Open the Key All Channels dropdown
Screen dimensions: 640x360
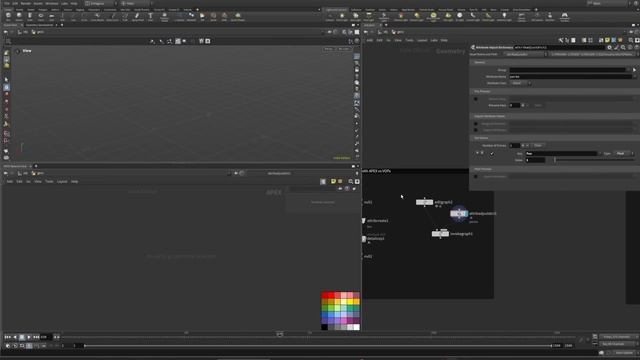[618, 344]
